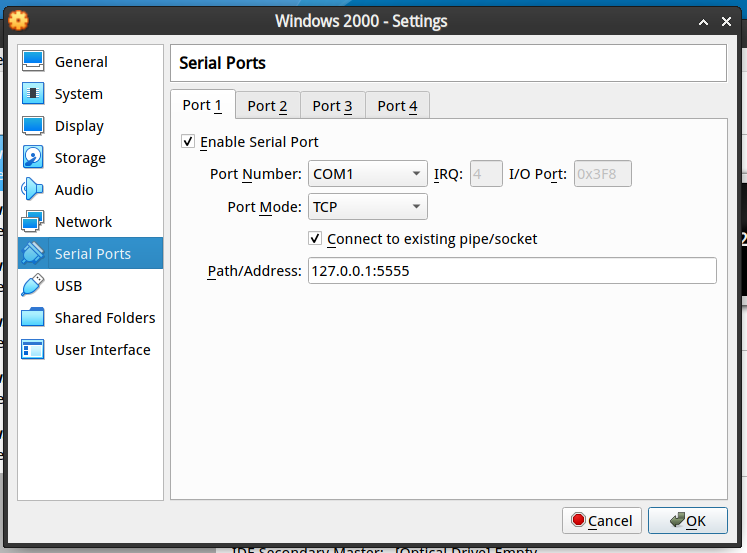Viewport: 747px width, 553px height.
Task: Select Audio label in settings list
Action: [74, 190]
